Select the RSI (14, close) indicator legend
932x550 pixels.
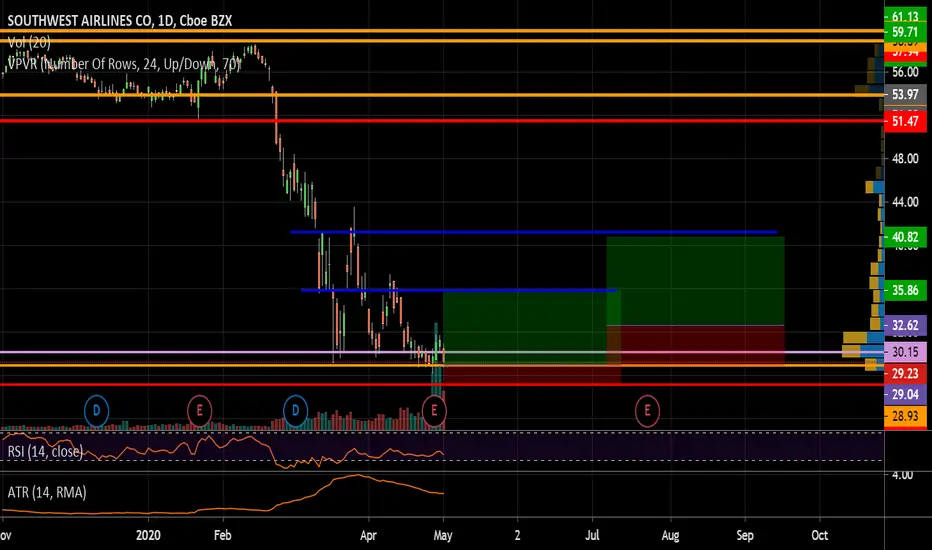[45, 452]
